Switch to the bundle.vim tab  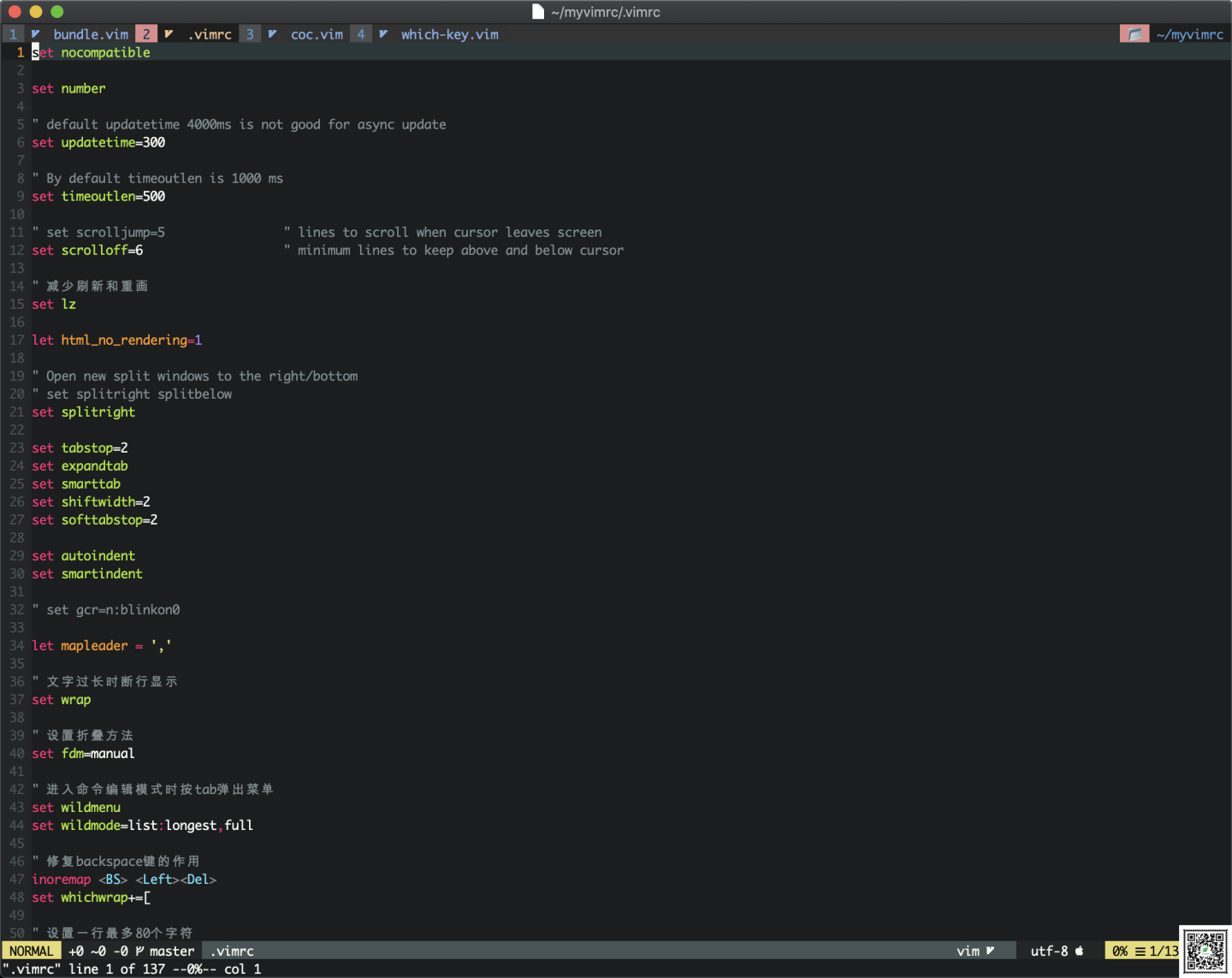(91, 34)
